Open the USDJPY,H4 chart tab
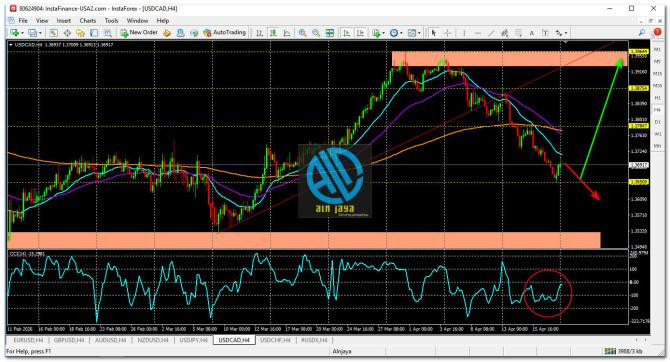This screenshot has height=362, width=670. point(193,340)
